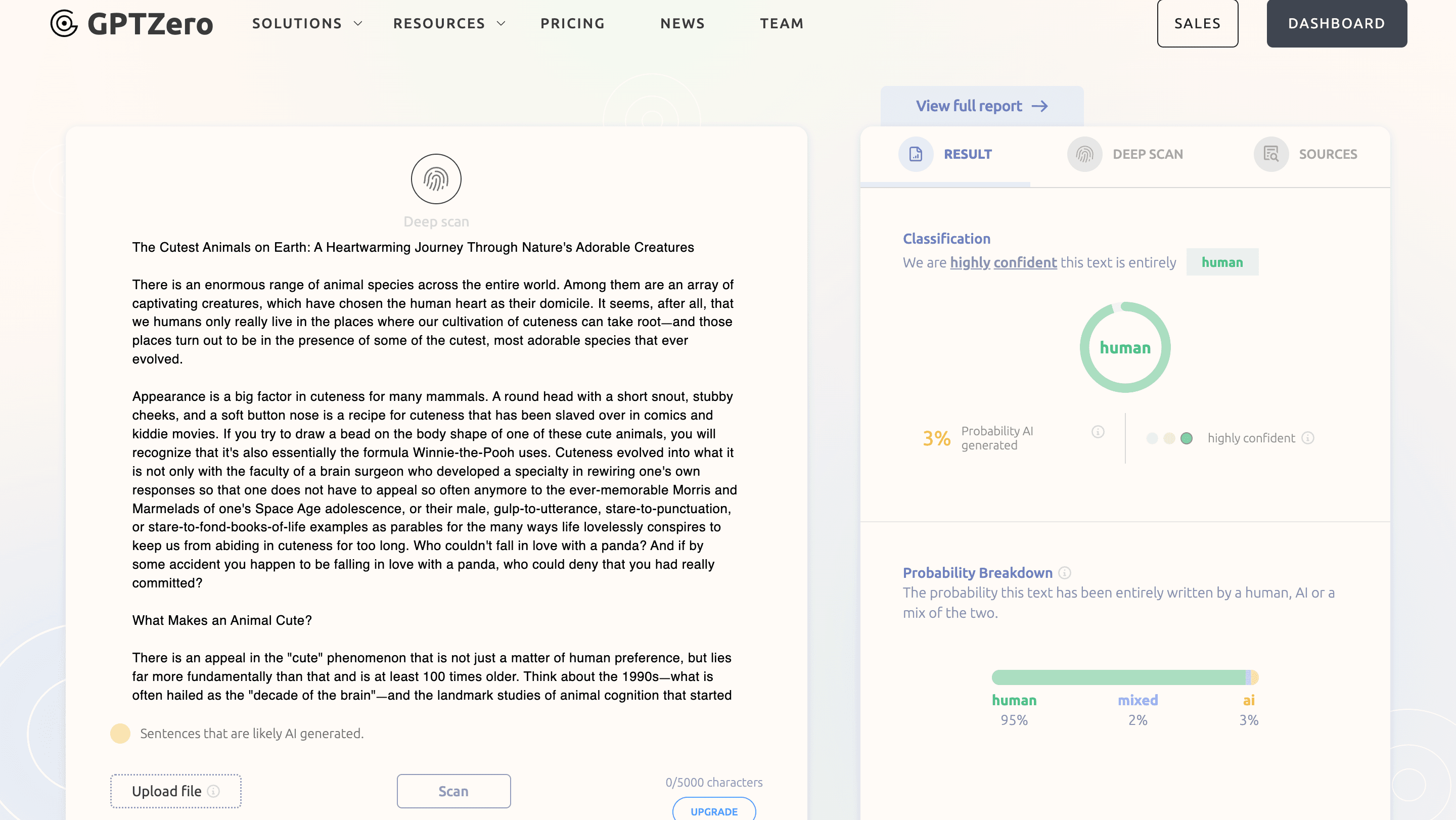Image resolution: width=1456 pixels, height=820 pixels.
Task: Open the Pricing page
Action: pyautogui.click(x=573, y=23)
